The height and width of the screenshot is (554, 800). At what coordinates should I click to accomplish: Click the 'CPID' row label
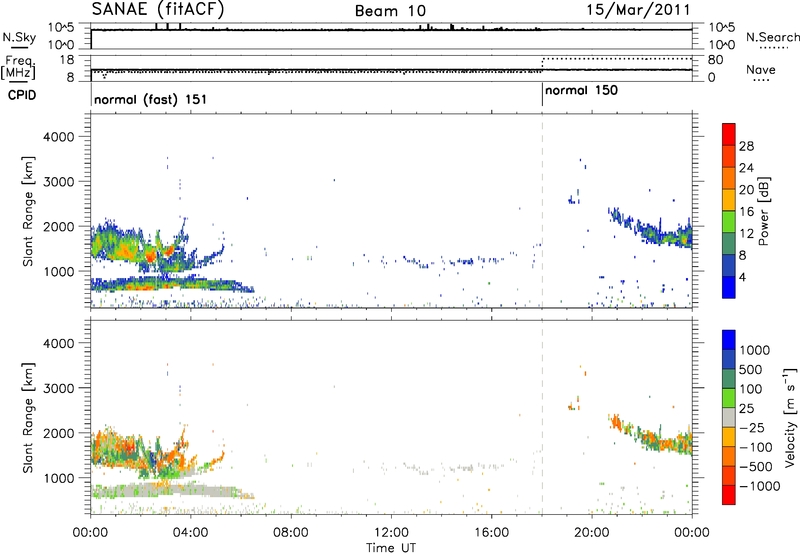tap(22, 95)
